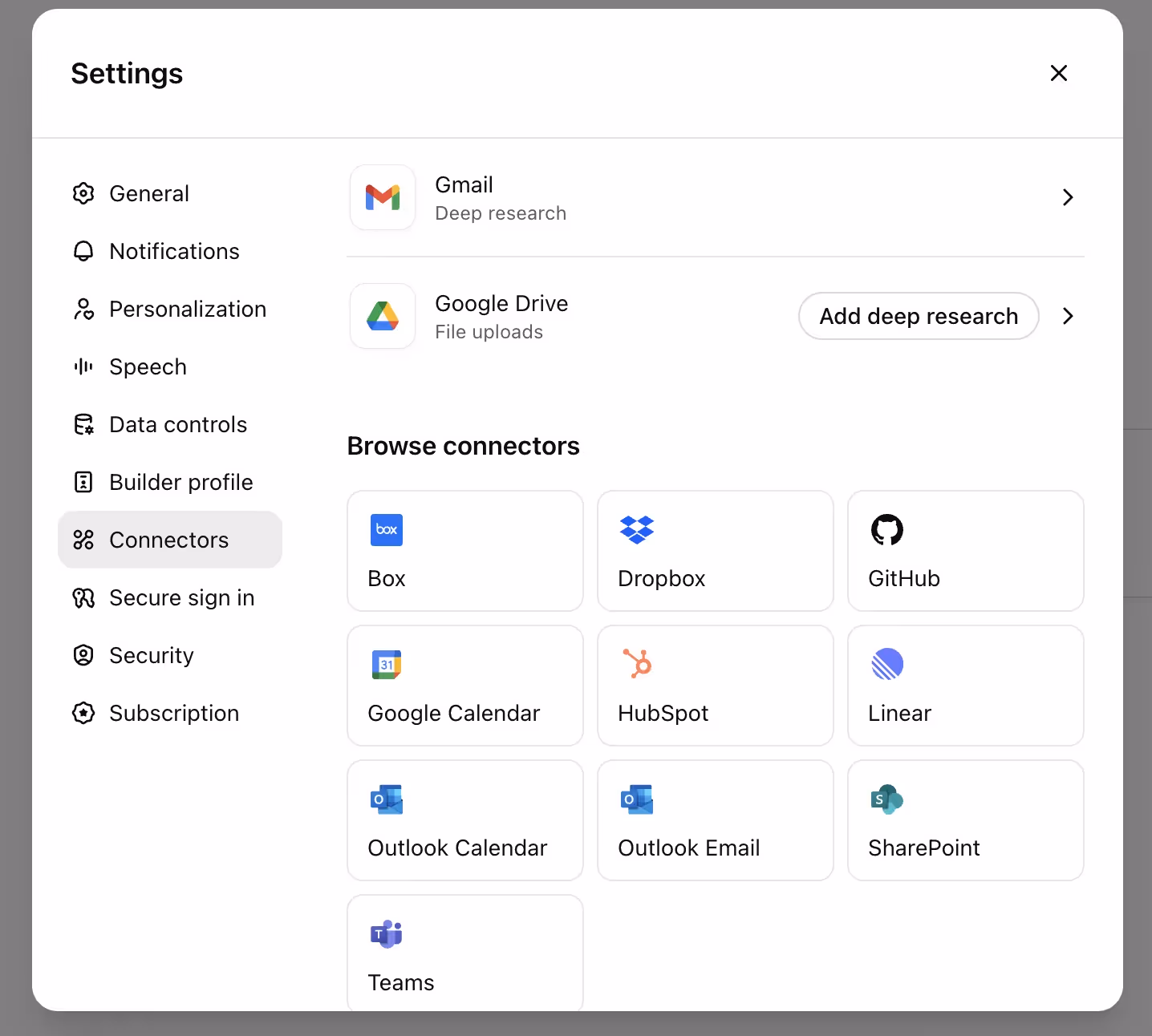Viewport: 1152px width, 1036px height.
Task: Click the 'File uploads' label
Action: [489, 332]
